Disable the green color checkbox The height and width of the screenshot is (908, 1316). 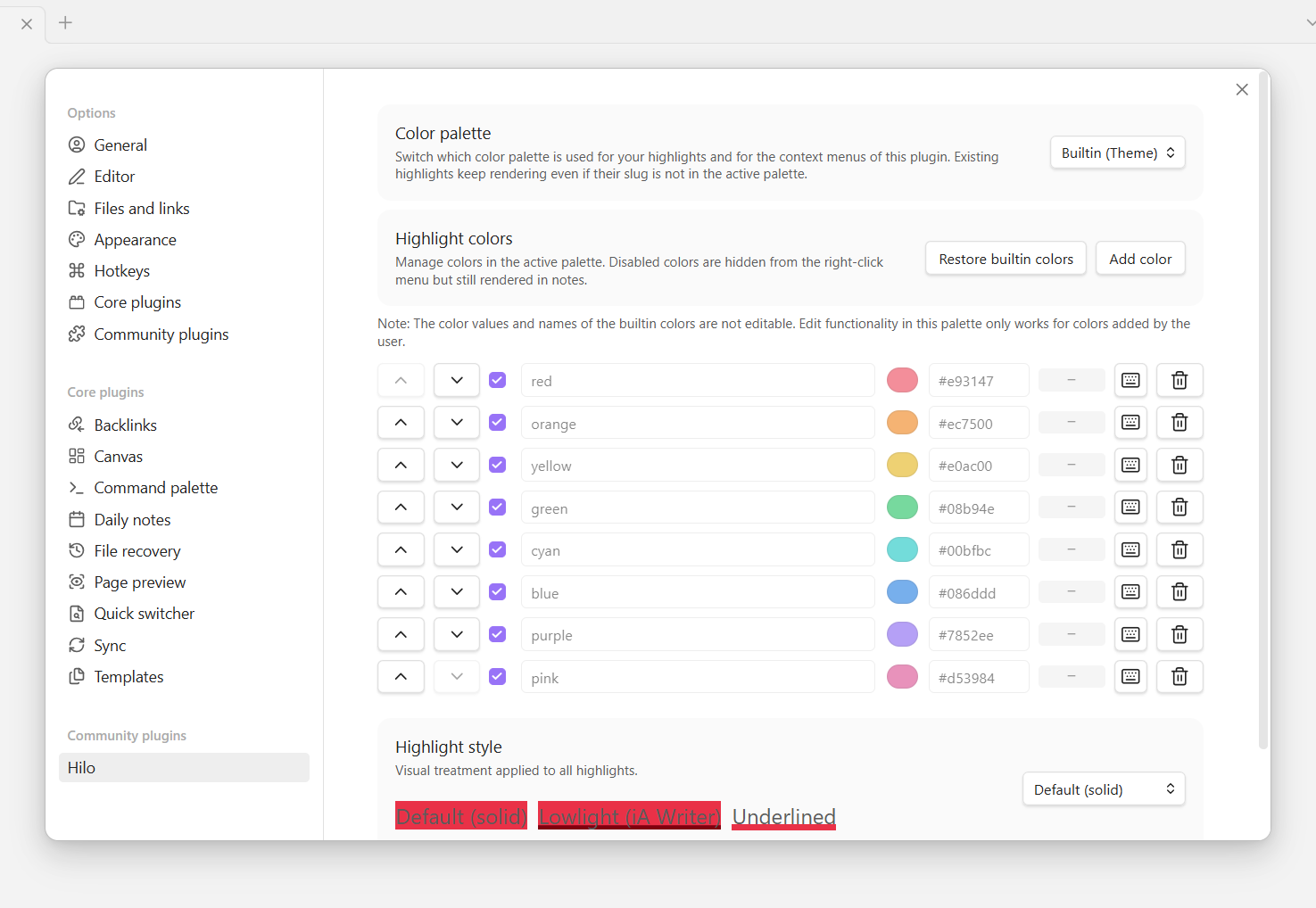pos(498,508)
